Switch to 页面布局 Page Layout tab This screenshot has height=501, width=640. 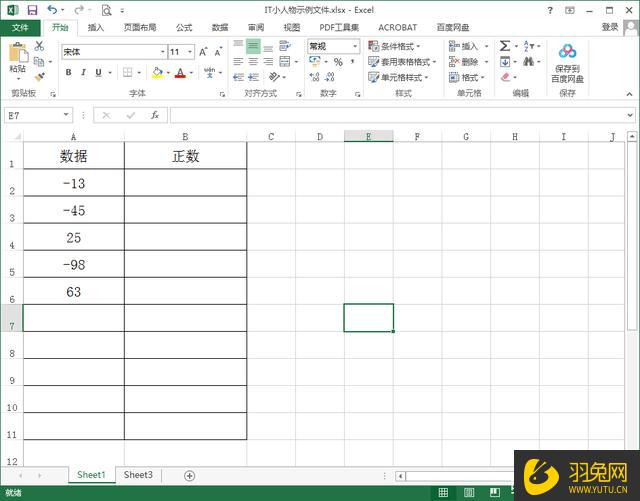tap(140, 27)
